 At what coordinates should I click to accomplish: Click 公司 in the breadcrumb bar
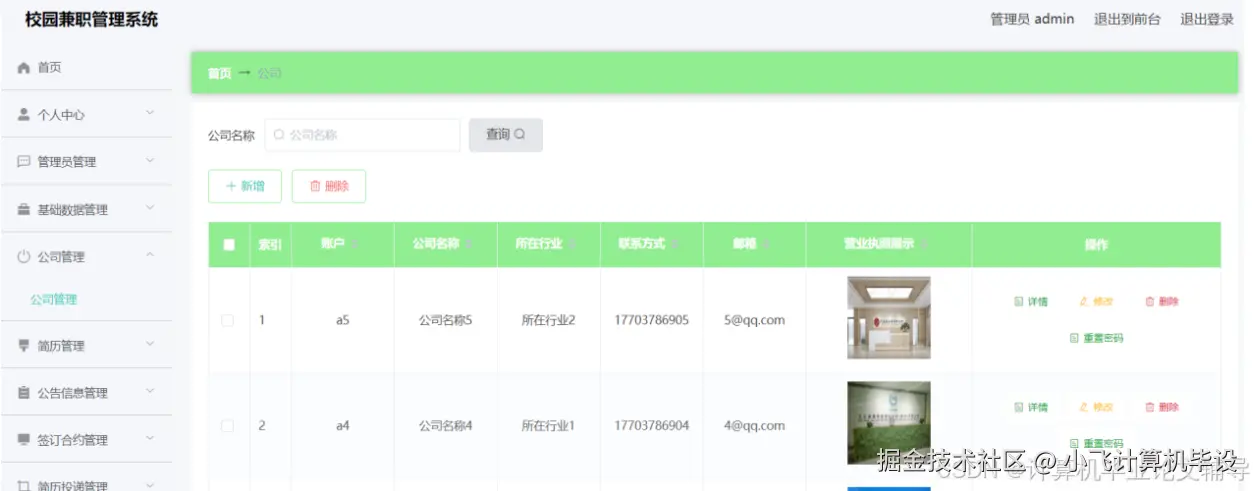click(x=269, y=73)
